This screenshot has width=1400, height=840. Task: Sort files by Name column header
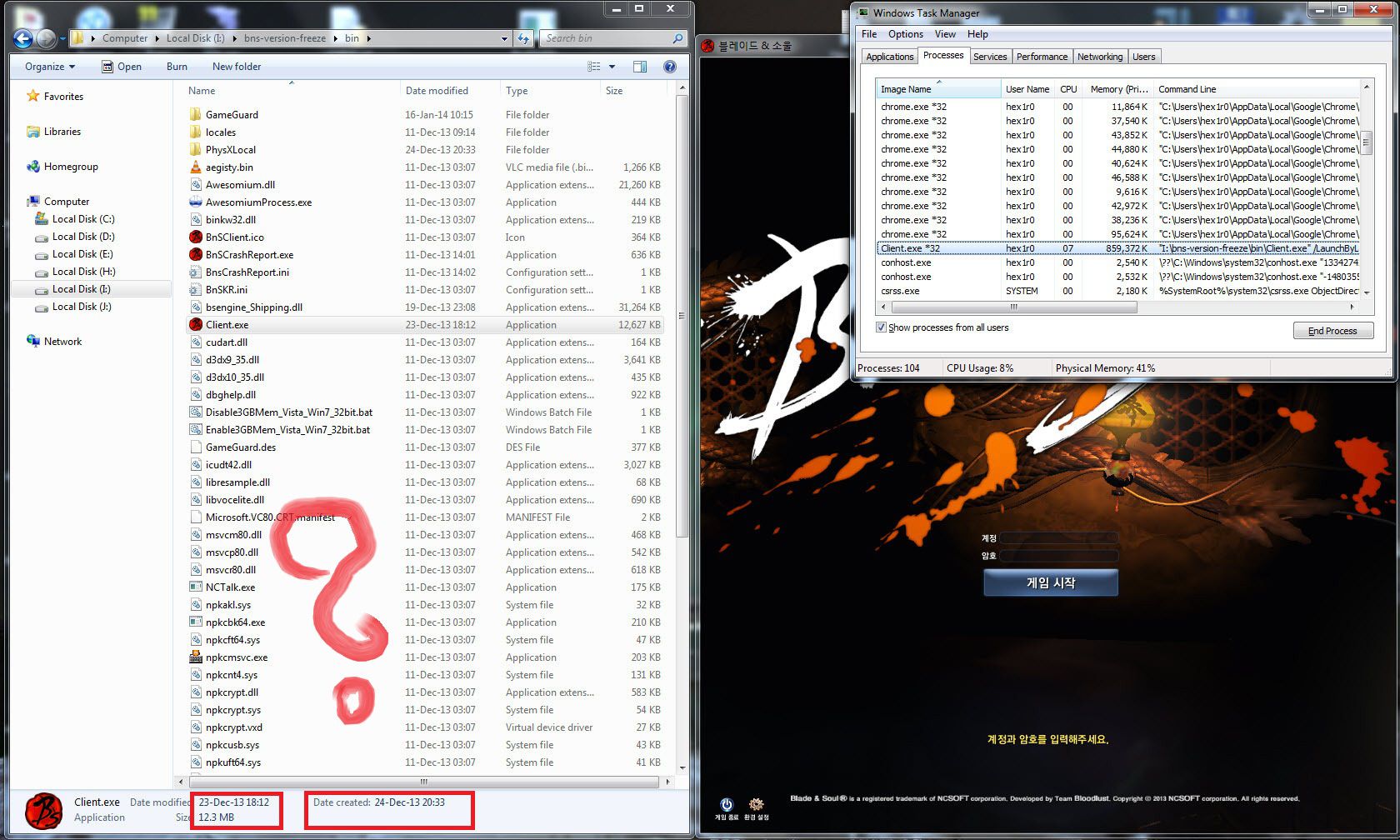point(291,90)
